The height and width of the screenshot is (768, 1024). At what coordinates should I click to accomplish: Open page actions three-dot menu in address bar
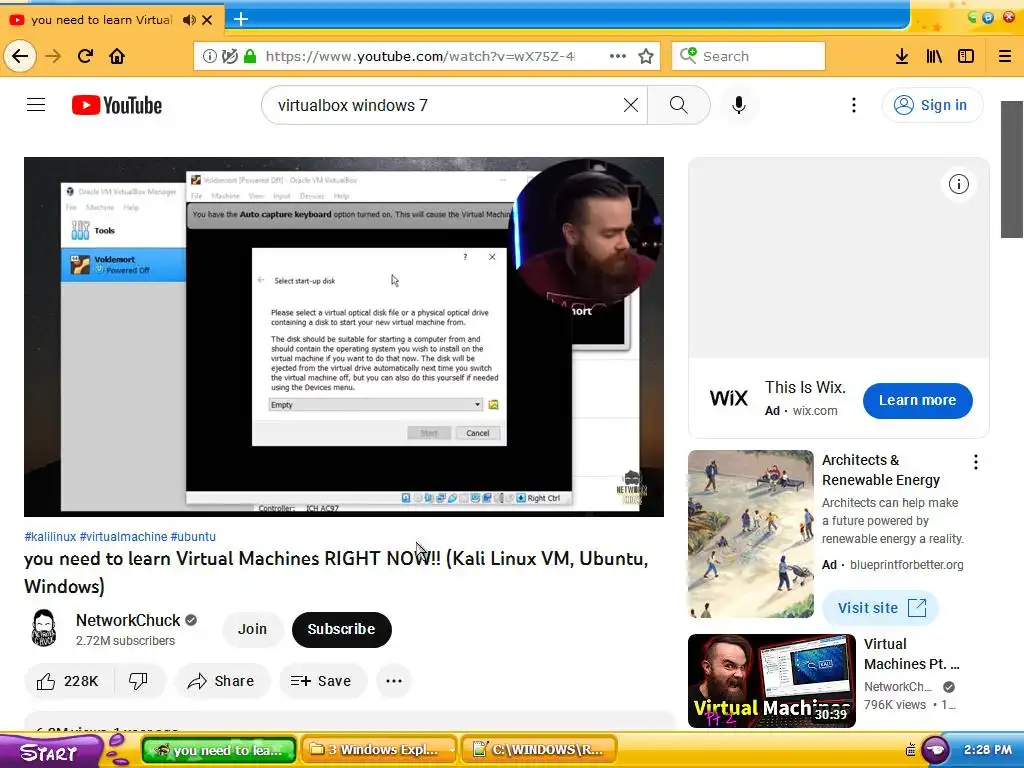618,56
